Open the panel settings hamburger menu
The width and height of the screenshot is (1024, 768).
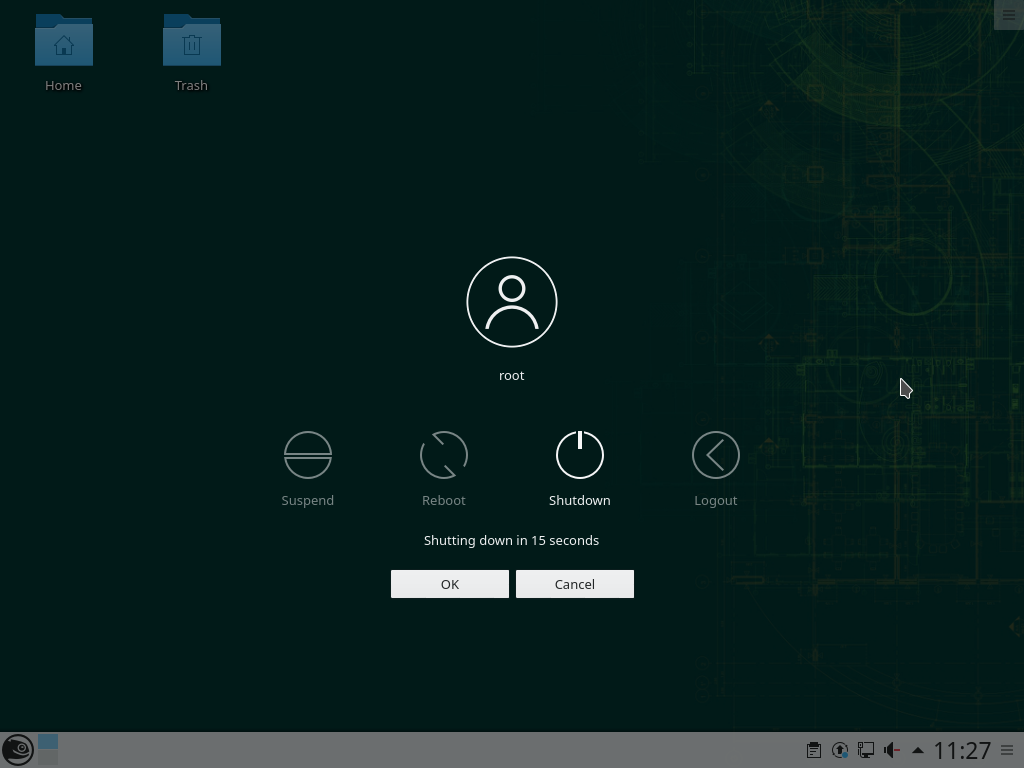[x=1007, y=750]
